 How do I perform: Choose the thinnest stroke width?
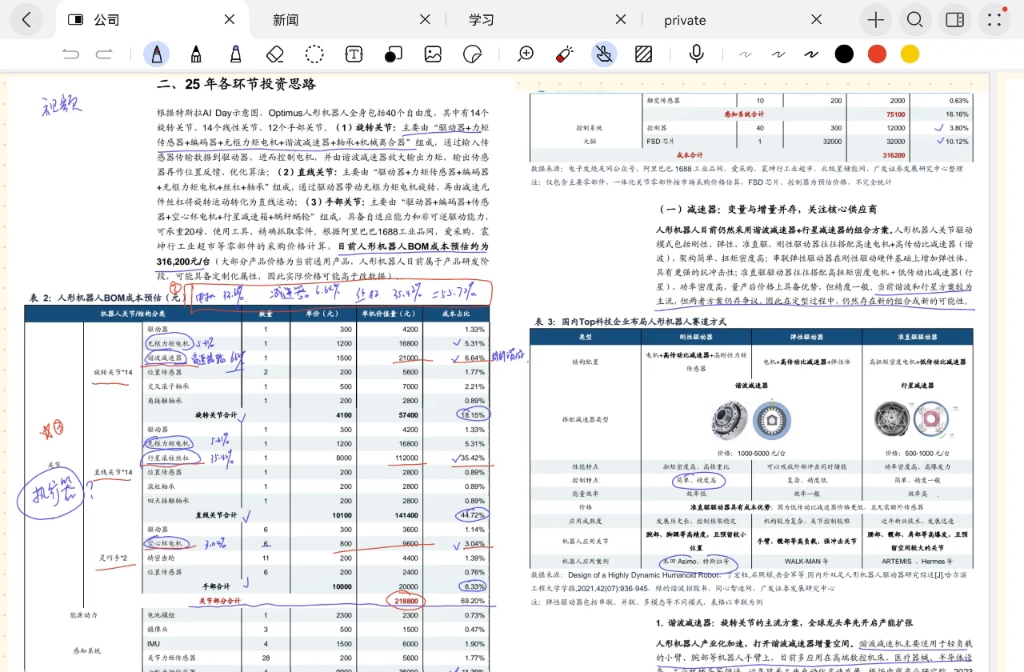click(x=745, y=54)
